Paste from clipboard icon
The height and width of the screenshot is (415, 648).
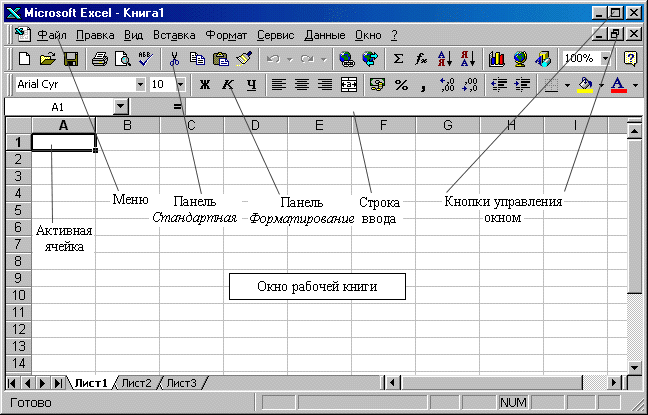[221, 59]
